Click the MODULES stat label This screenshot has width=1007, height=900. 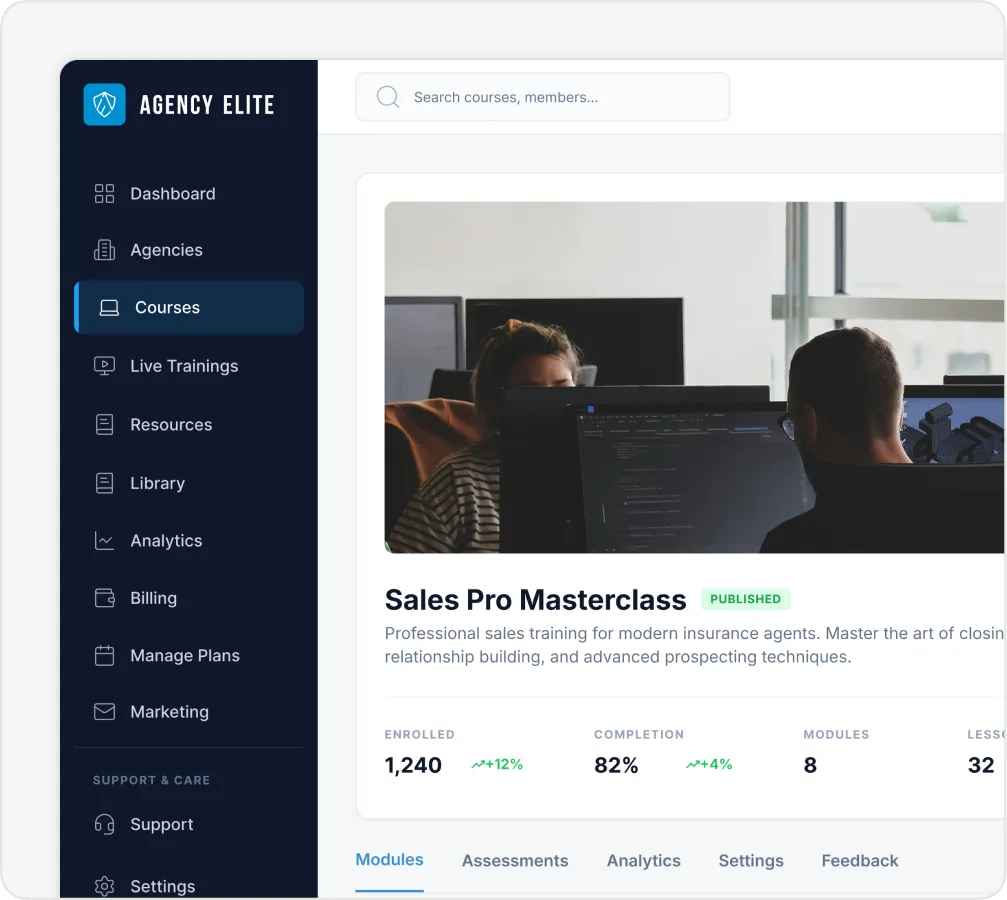point(836,734)
